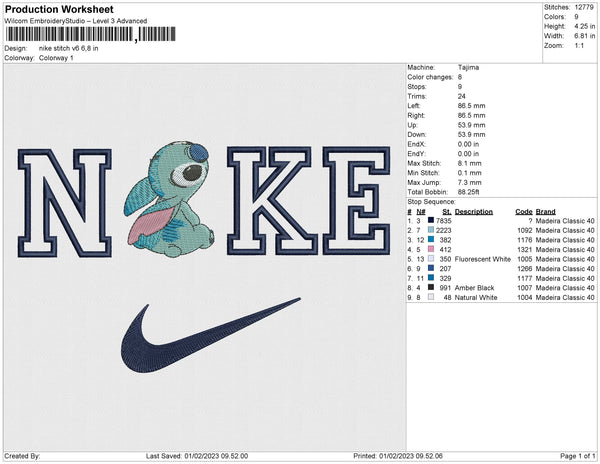Click the 'Brand' column header
600x464 pixels.
[545, 212]
